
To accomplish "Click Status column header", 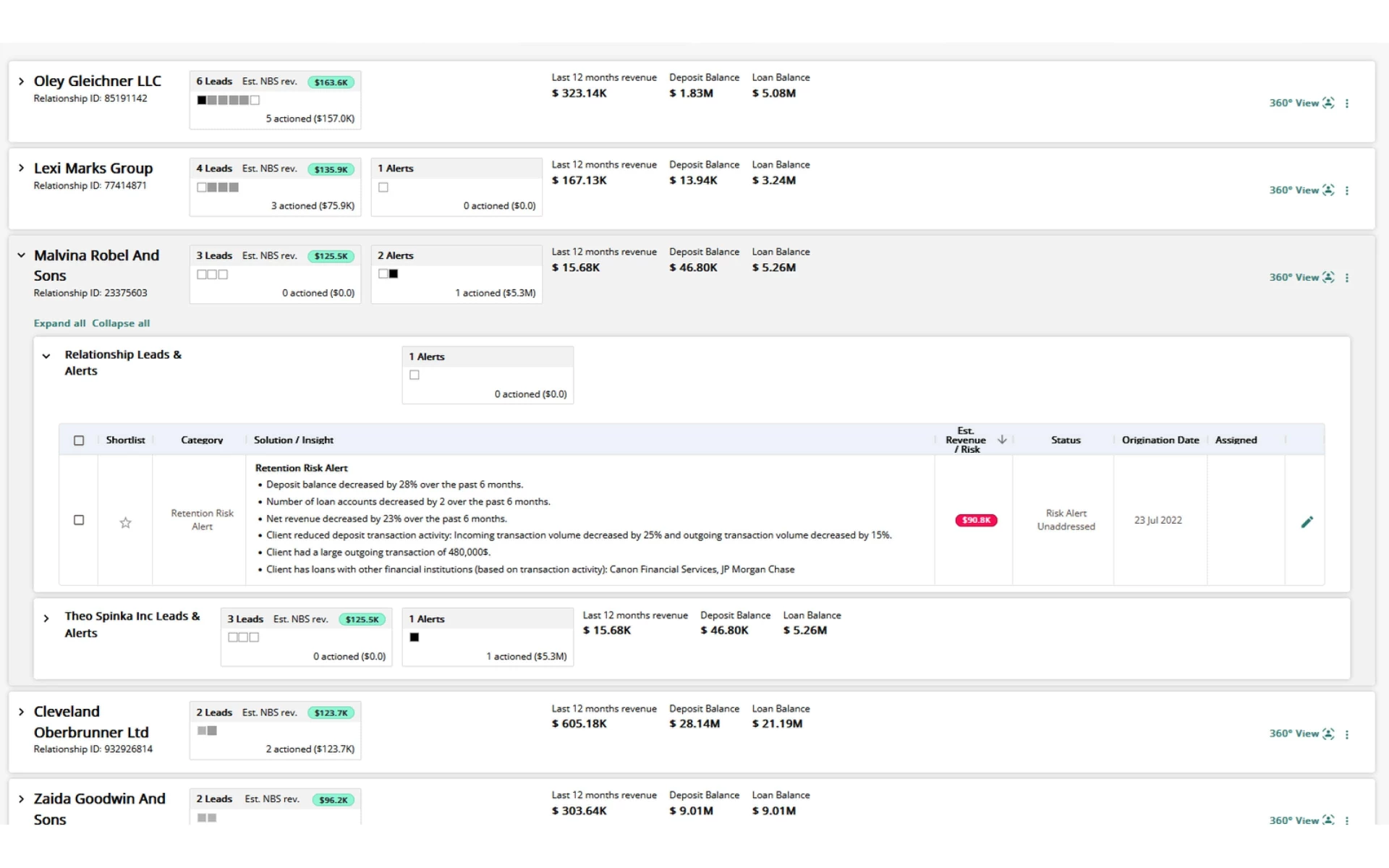I will click(x=1066, y=440).
